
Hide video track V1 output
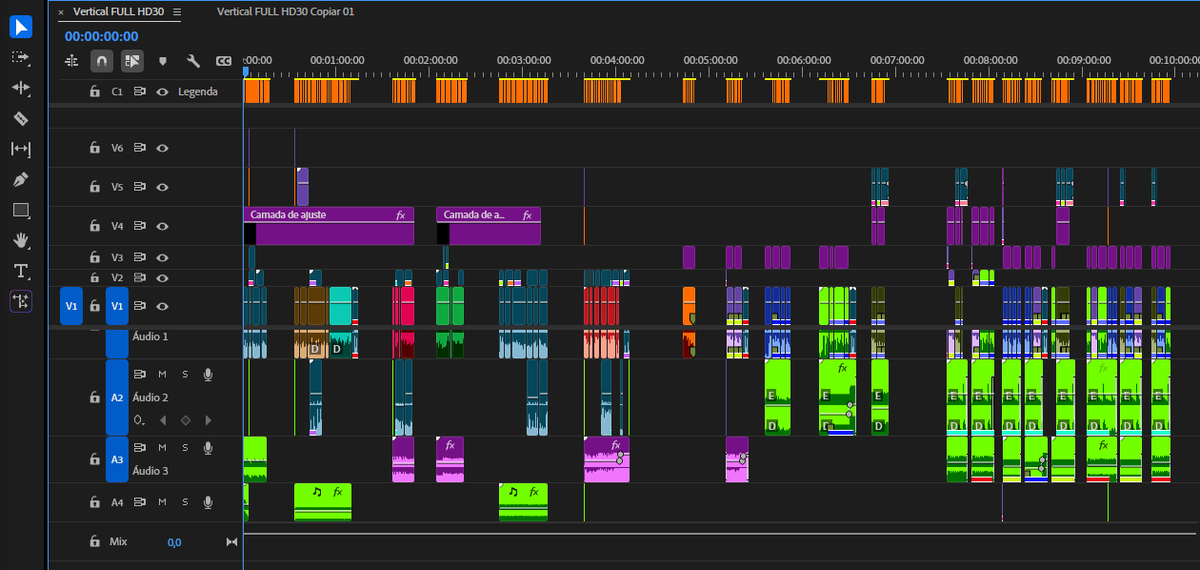161,306
